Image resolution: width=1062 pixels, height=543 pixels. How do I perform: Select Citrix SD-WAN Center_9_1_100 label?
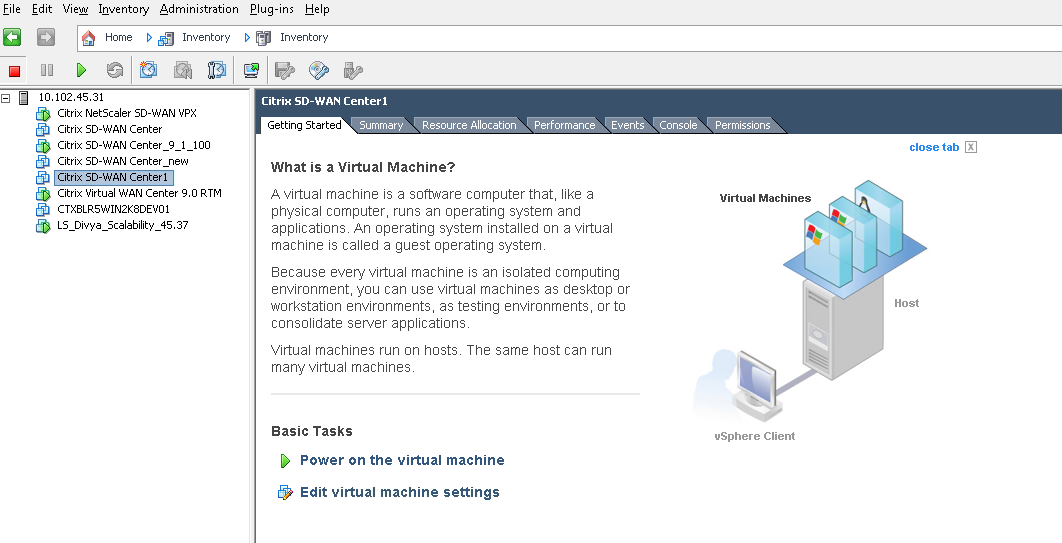pos(133,145)
